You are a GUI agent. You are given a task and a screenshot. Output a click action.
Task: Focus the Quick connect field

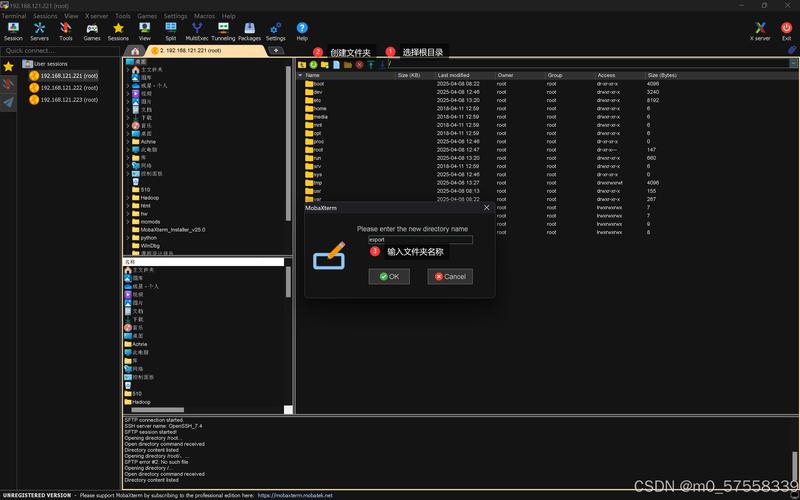click(x=60, y=51)
